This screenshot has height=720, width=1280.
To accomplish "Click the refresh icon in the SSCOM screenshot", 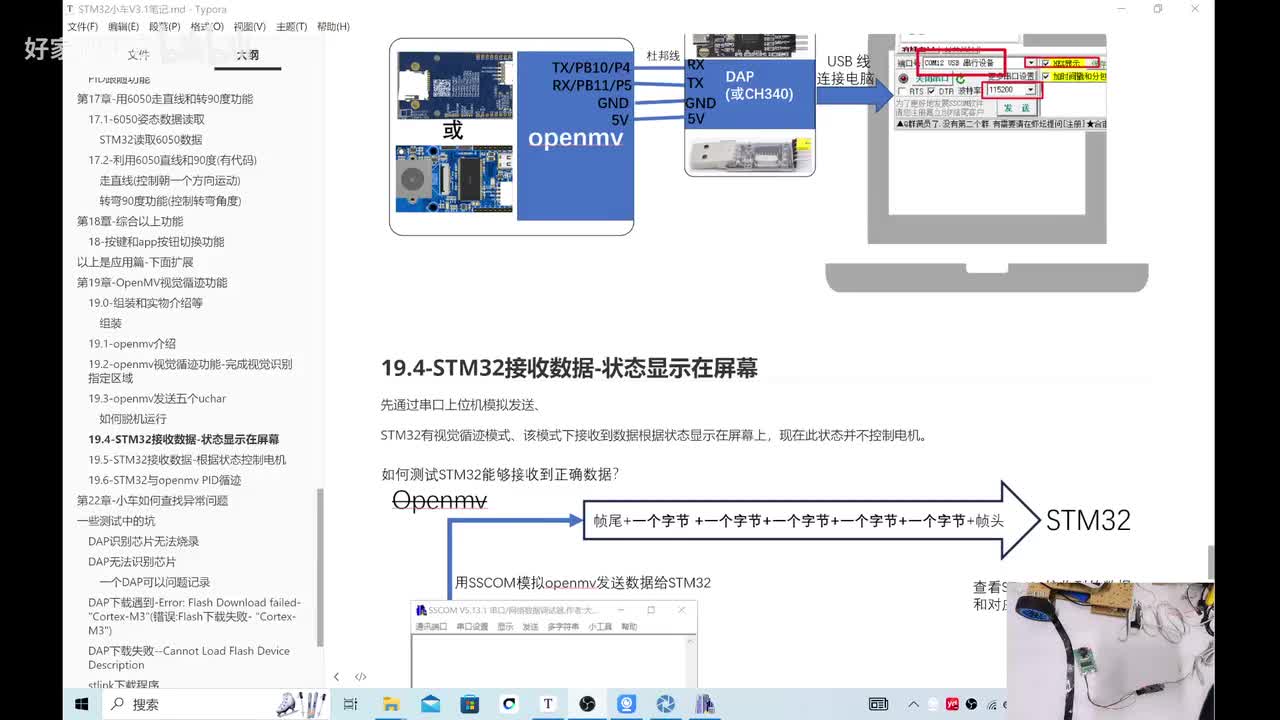I will [x=960, y=79].
